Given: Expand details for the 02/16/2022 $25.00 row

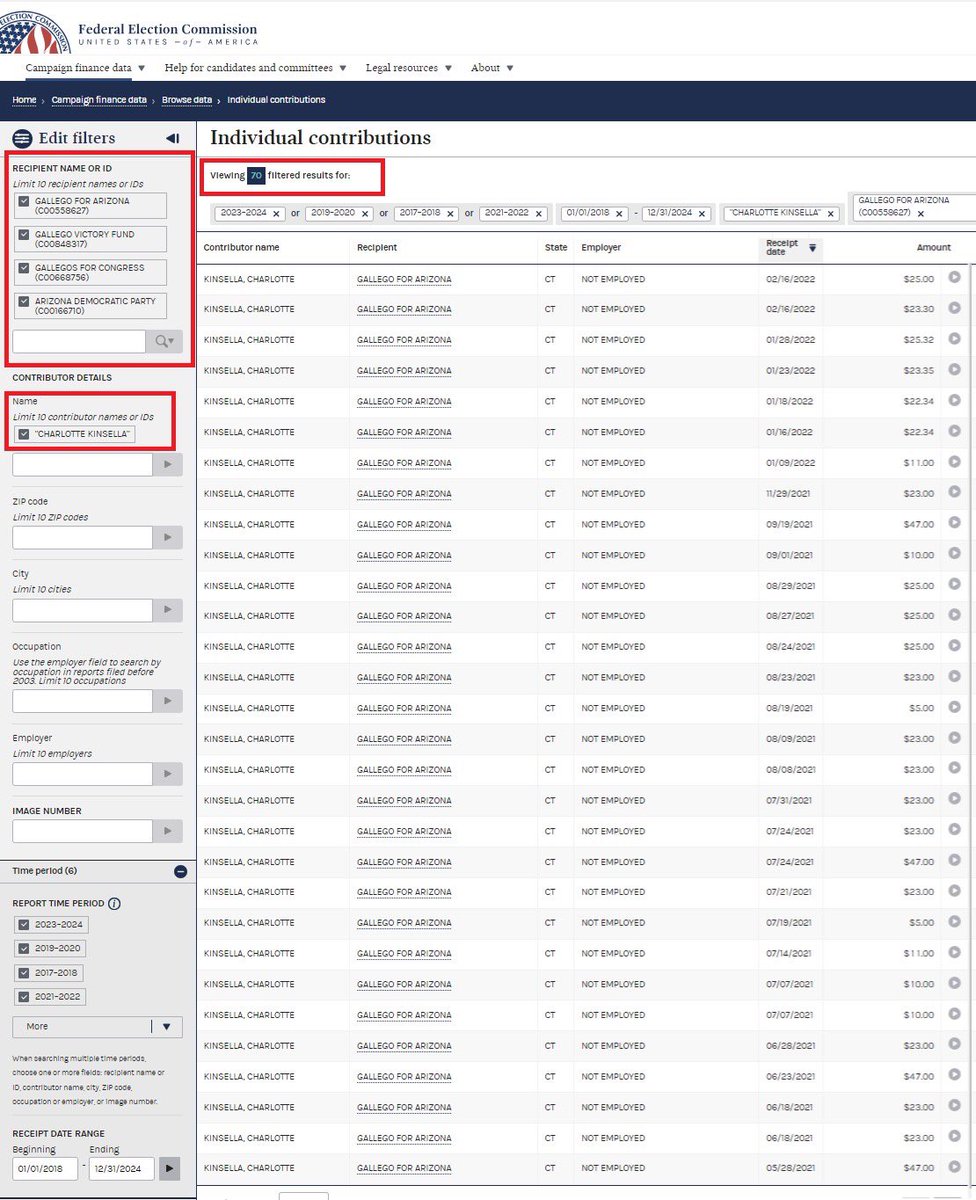Looking at the screenshot, I should point(954,278).
